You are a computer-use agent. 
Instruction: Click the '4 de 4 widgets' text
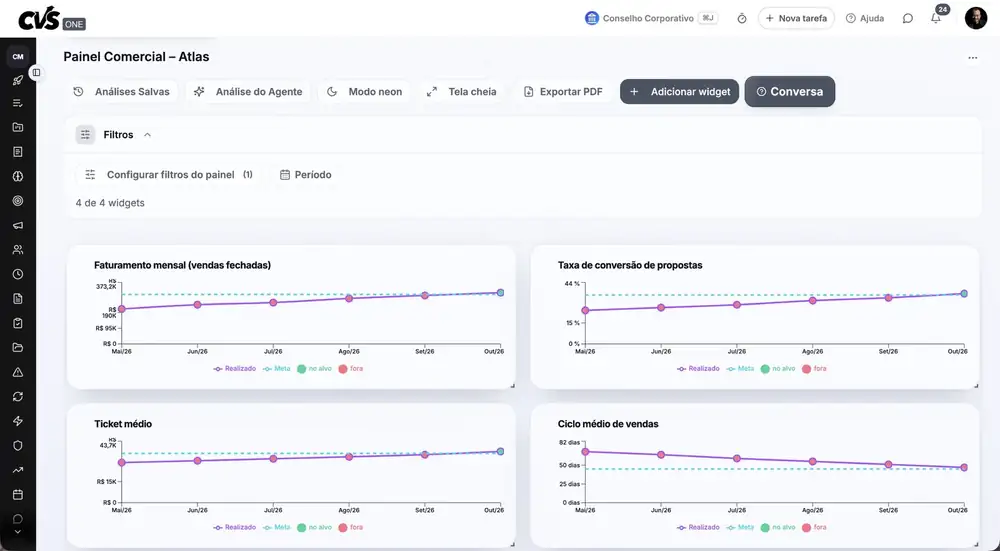(x=110, y=203)
